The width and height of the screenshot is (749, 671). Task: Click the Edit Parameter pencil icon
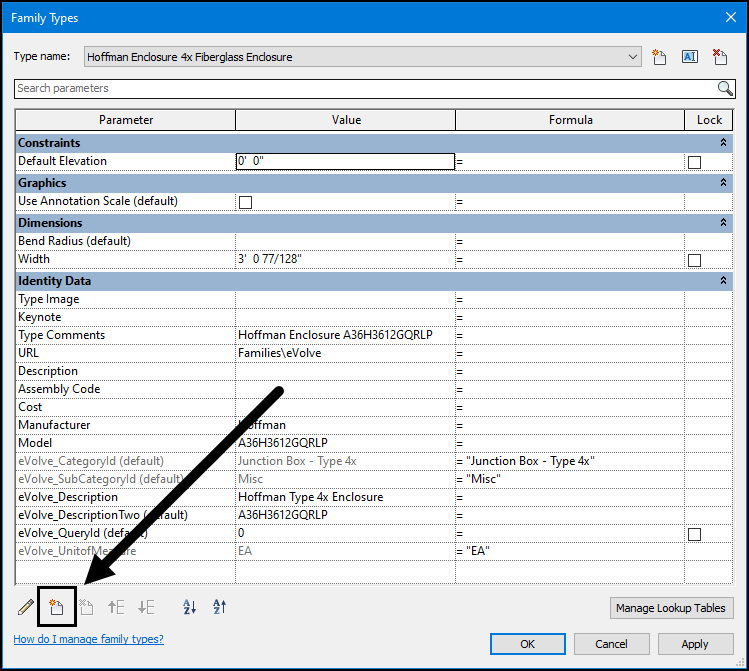click(26, 607)
